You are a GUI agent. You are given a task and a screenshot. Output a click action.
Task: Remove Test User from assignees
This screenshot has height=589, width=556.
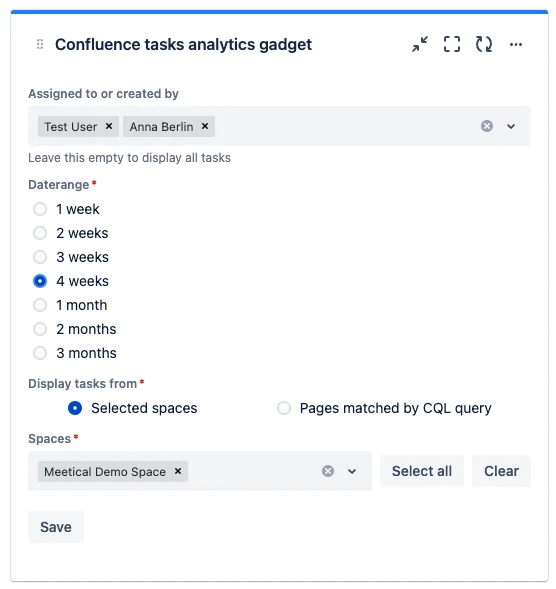[109, 126]
